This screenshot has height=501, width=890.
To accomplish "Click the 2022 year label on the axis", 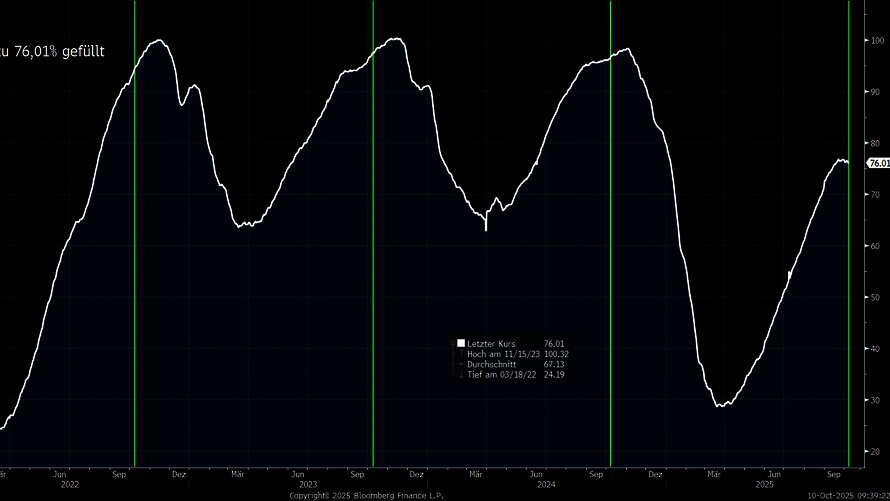I will [69, 484].
